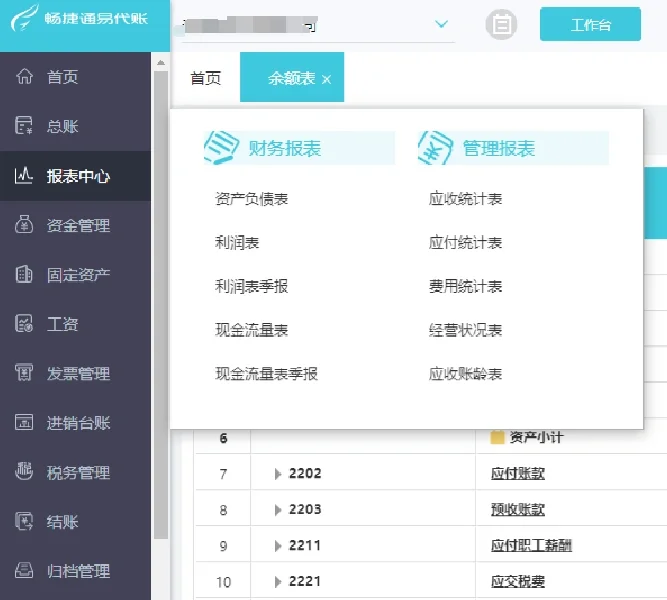Image resolution: width=667 pixels, height=600 pixels.
Task: Click the 管理报表 document icon
Action: click(x=436, y=148)
